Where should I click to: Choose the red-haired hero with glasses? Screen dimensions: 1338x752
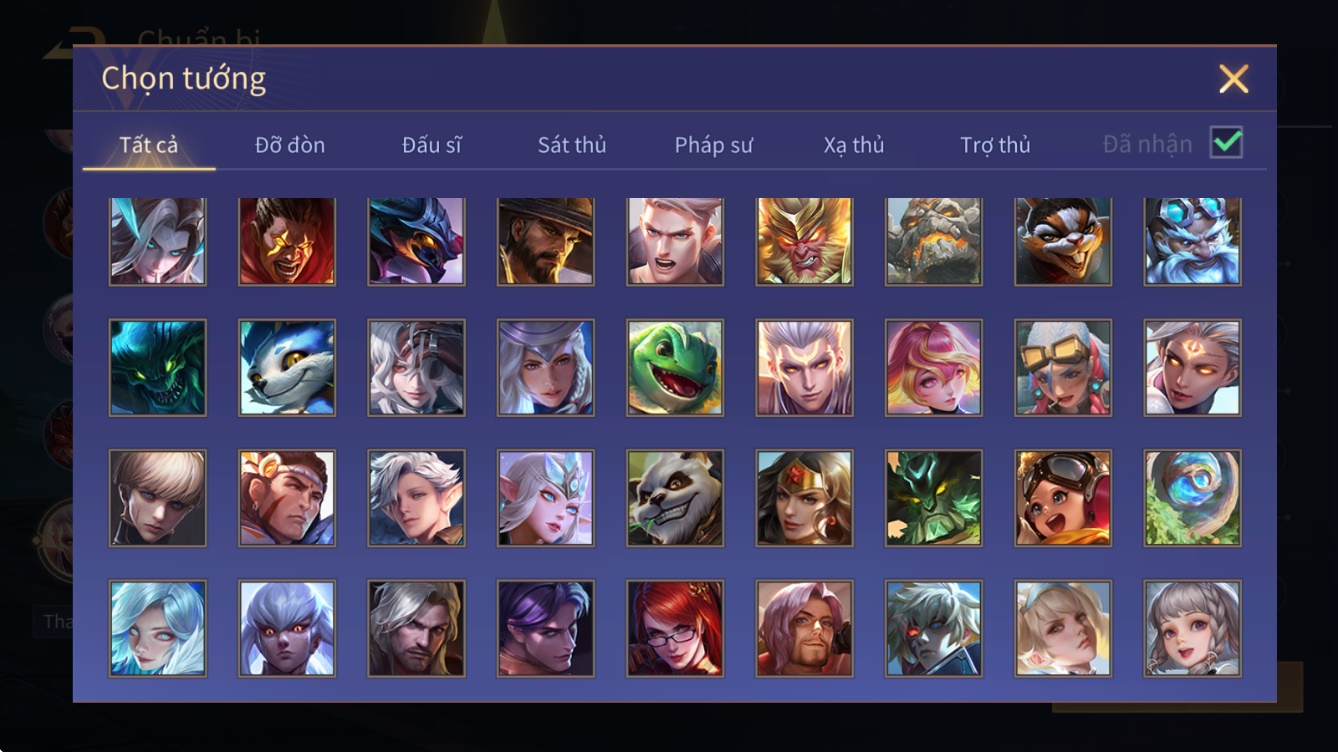675,628
